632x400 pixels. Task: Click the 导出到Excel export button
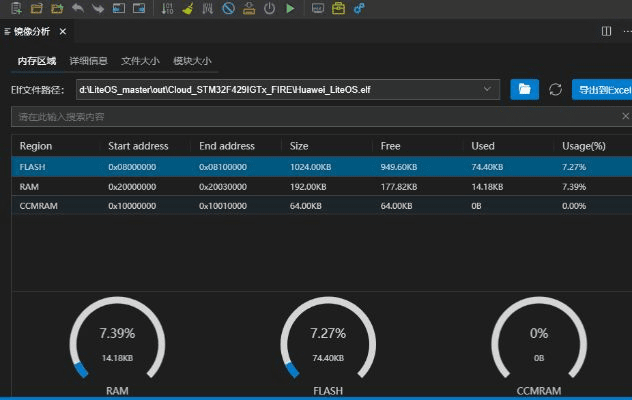click(602, 90)
